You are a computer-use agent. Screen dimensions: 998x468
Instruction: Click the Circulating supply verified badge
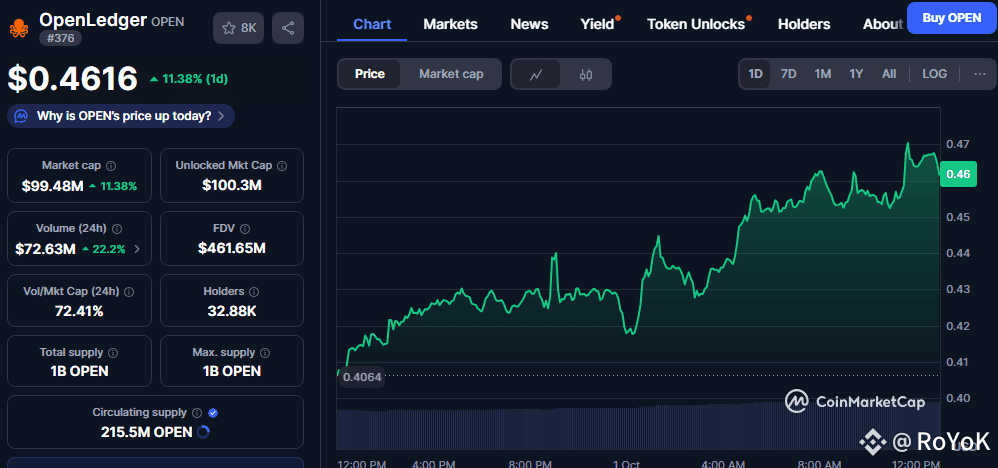tap(213, 412)
